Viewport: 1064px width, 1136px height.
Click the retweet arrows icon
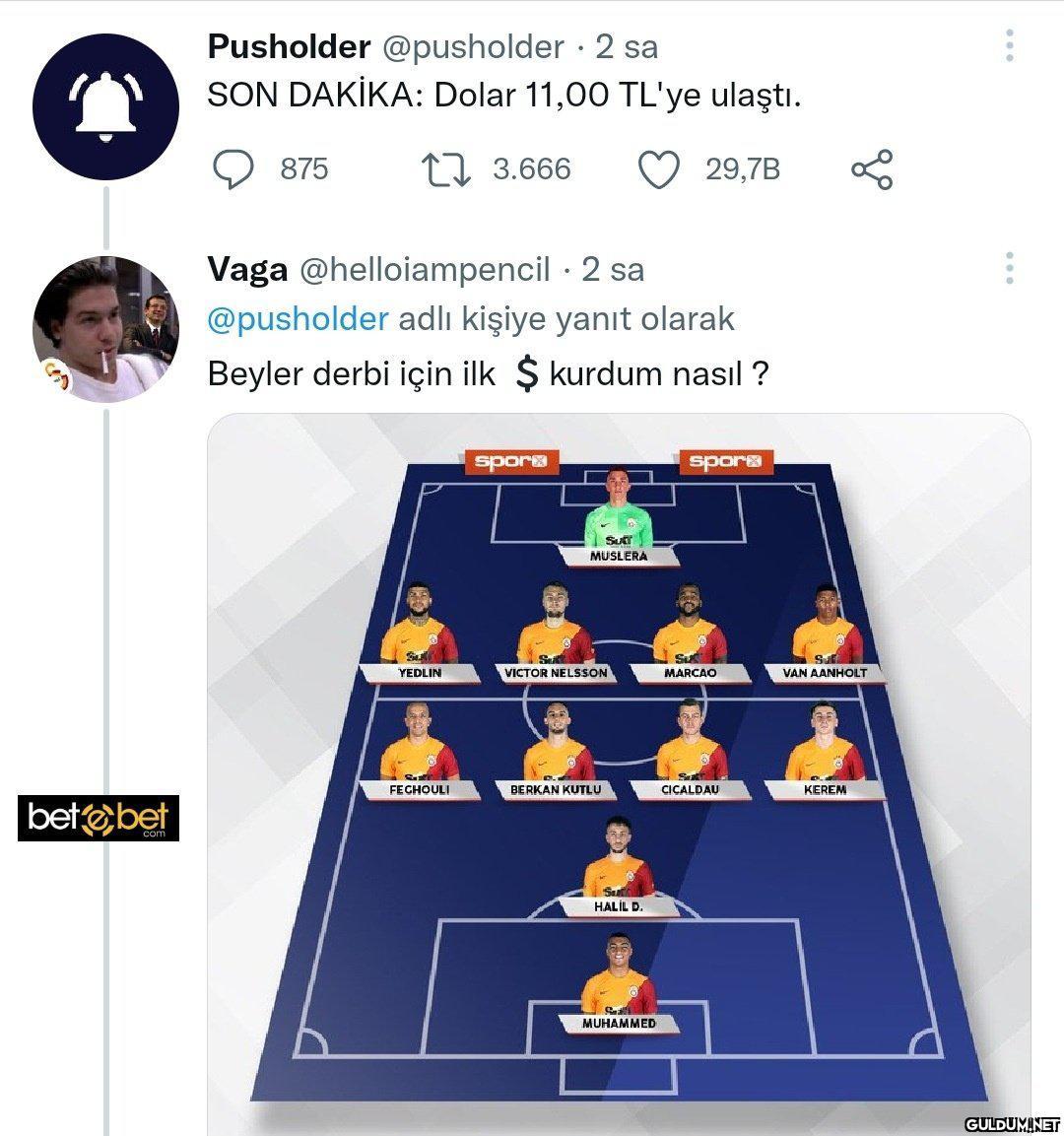(x=447, y=168)
